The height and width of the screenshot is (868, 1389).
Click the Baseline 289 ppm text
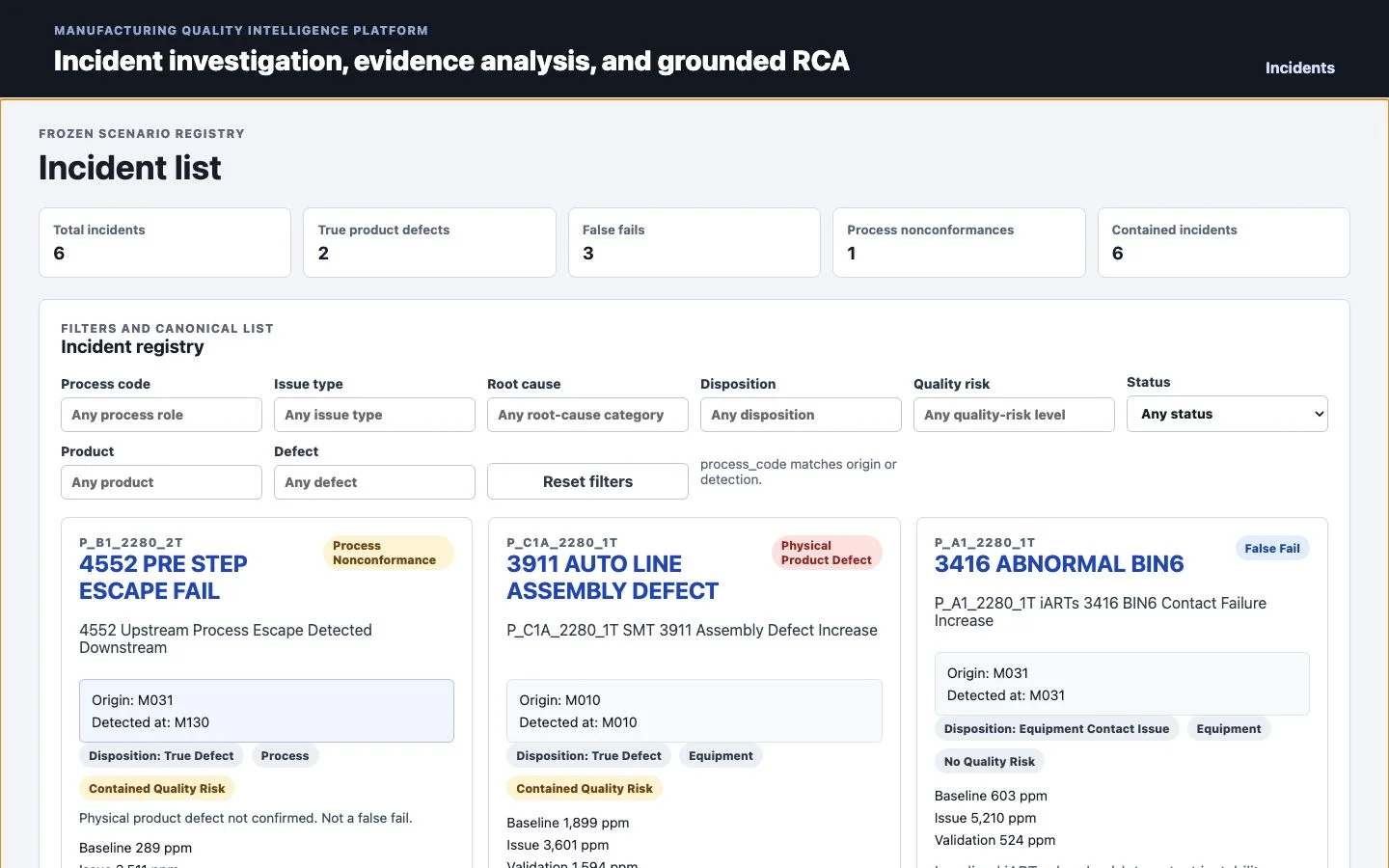click(x=135, y=848)
